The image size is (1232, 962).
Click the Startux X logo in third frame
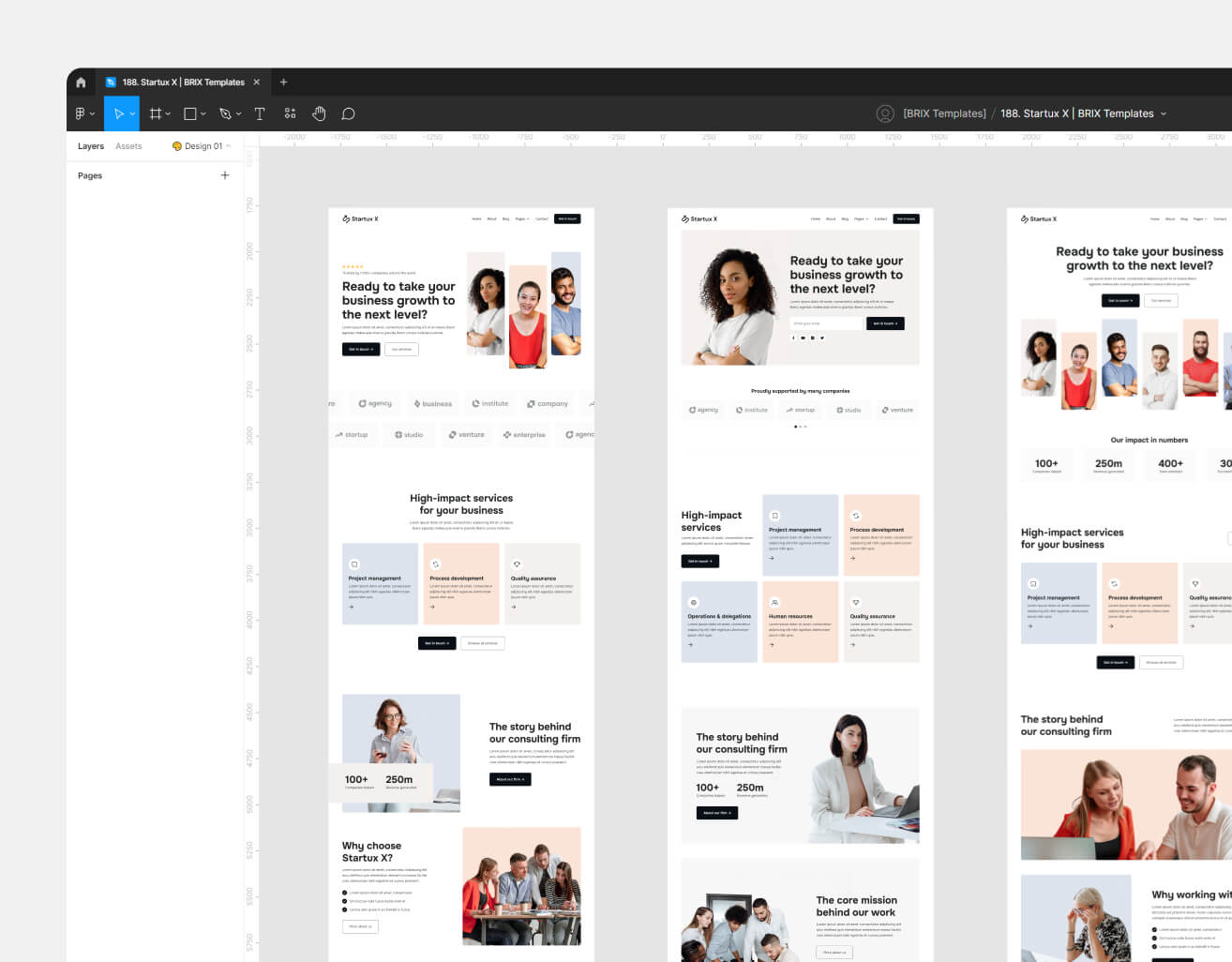1039,218
